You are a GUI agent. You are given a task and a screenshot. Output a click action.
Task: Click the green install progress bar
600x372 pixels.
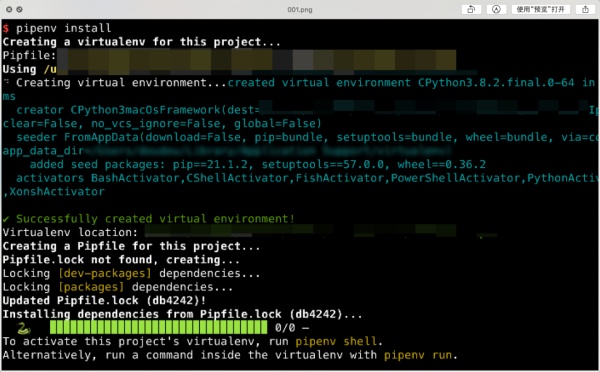pyautogui.click(x=158, y=328)
